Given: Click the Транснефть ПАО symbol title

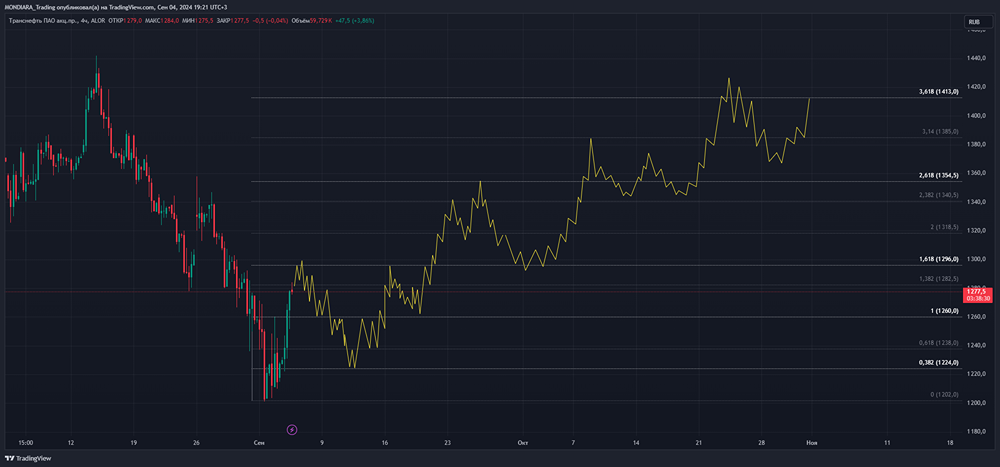Looking at the screenshot, I should 42,21.
